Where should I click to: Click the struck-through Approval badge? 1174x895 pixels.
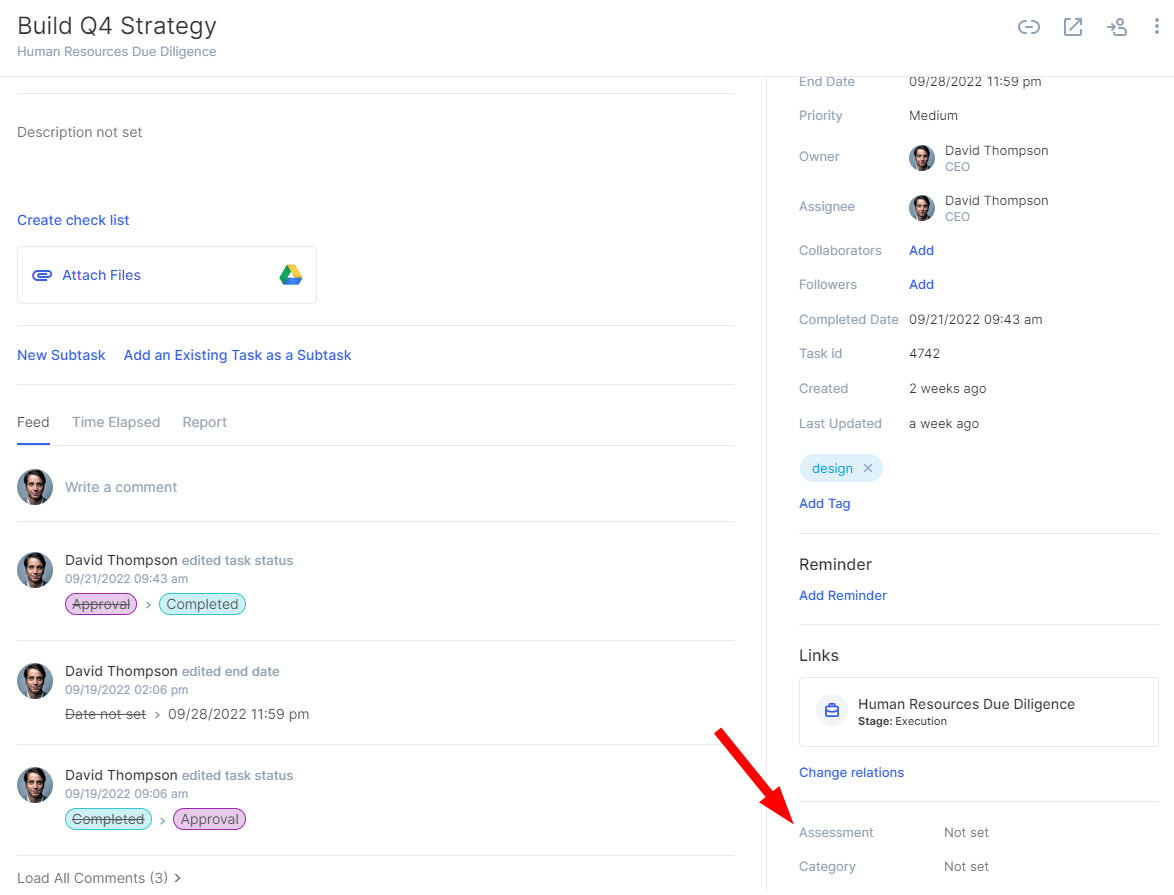pyautogui.click(x=101, y=604)
